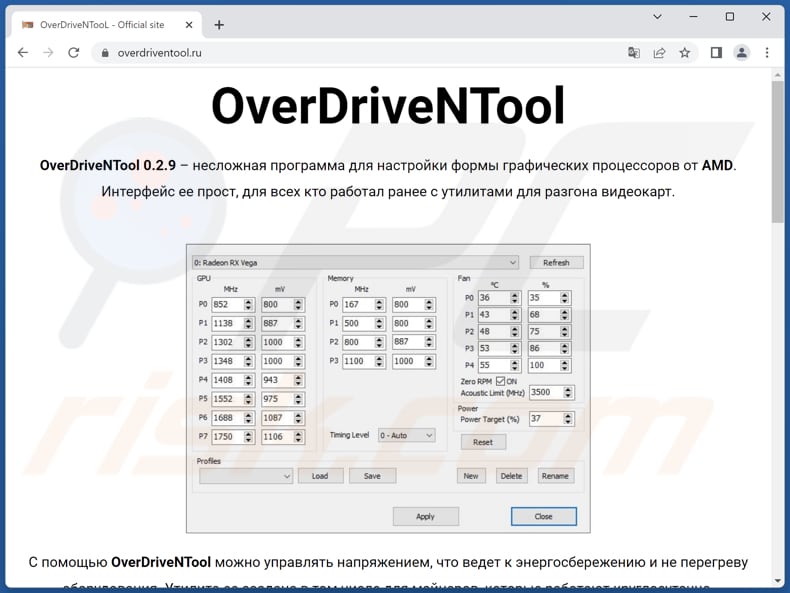Screen dimensions: 790x593
Task: Reload the page with the refresh icon
Action: [74, 53]
